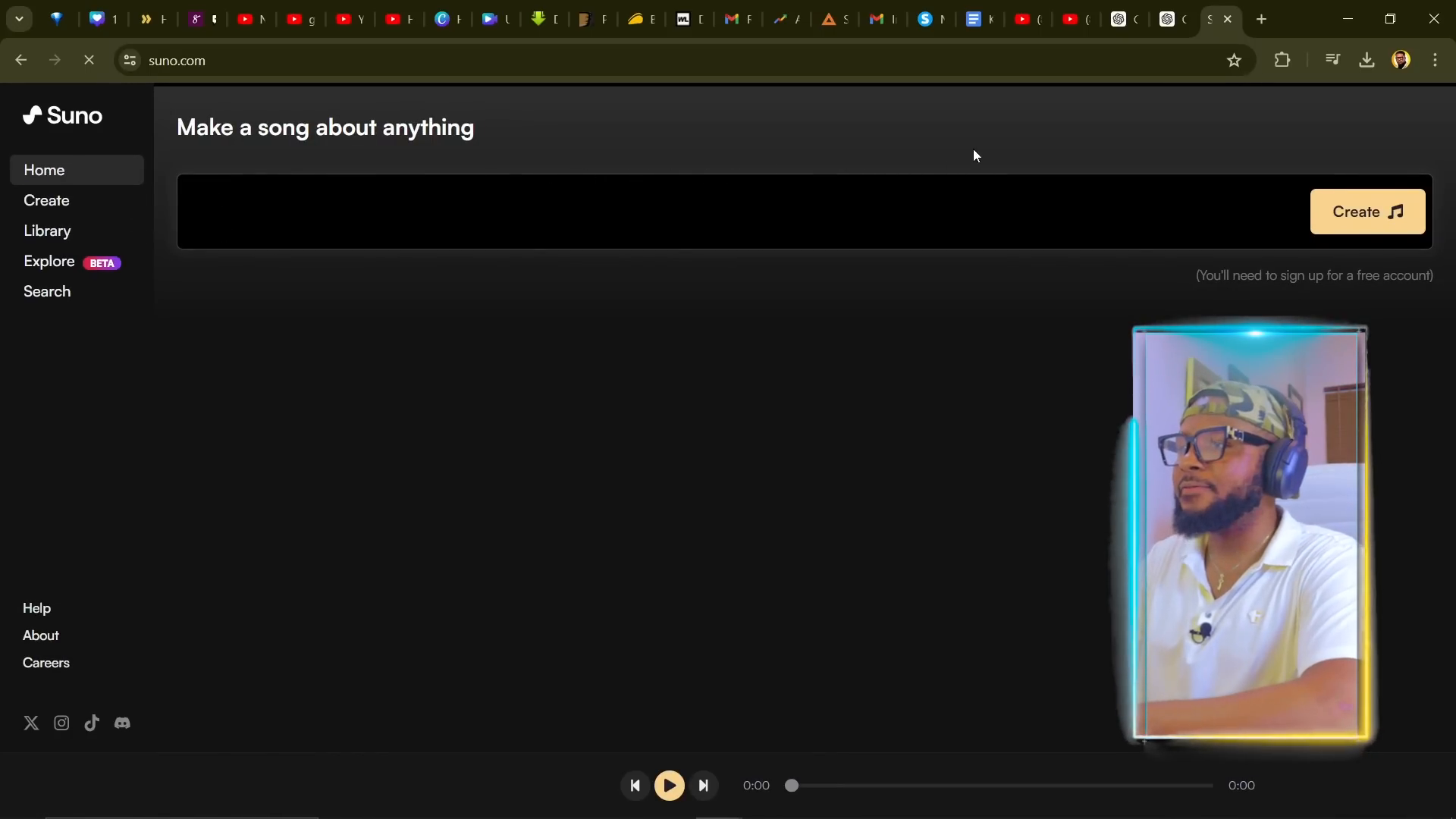Switch to the green download arrow tab
This screenshot has height=819, width=1456.
(545, 19)
